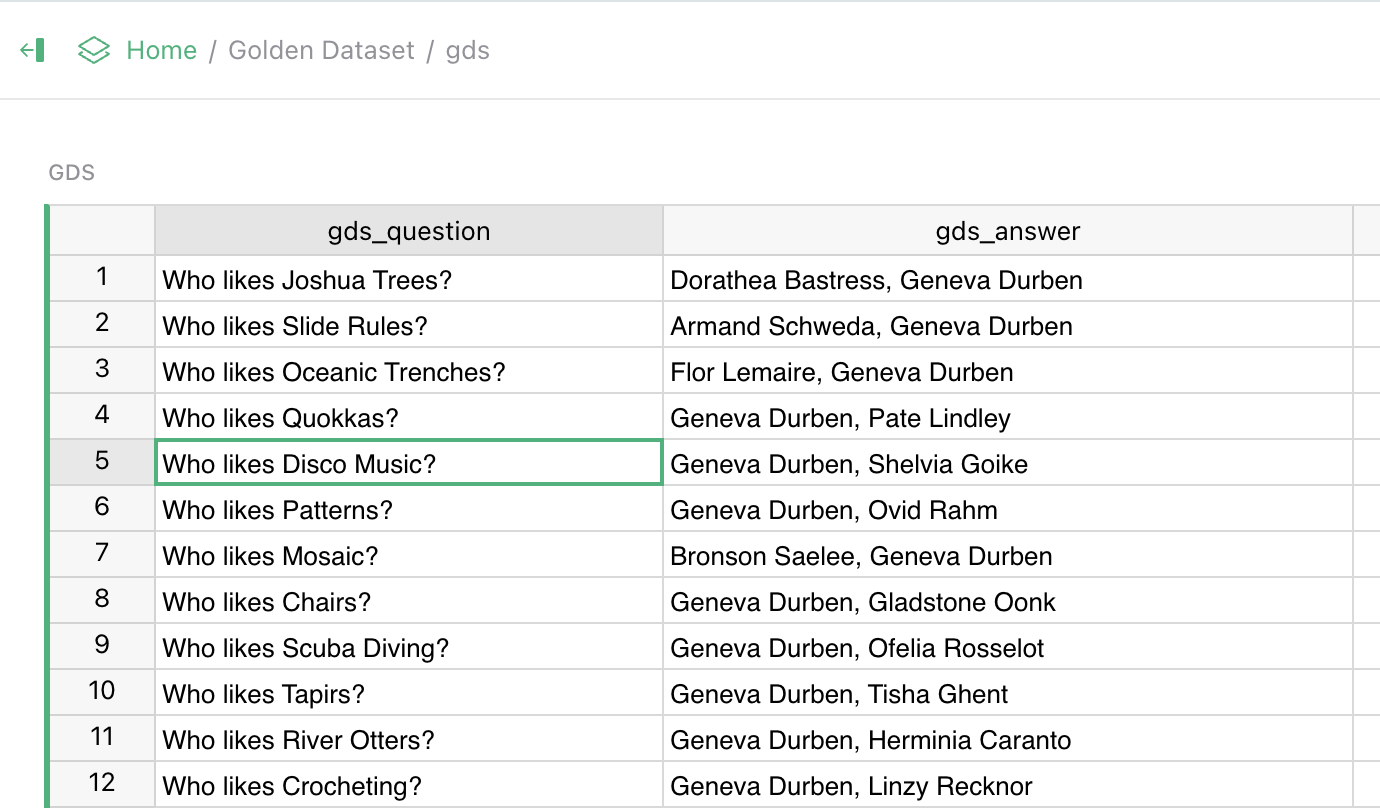The image size is (1380, 808).
Task: Click cell 'Who likes Chairs?'
Action: coord(409,601)
